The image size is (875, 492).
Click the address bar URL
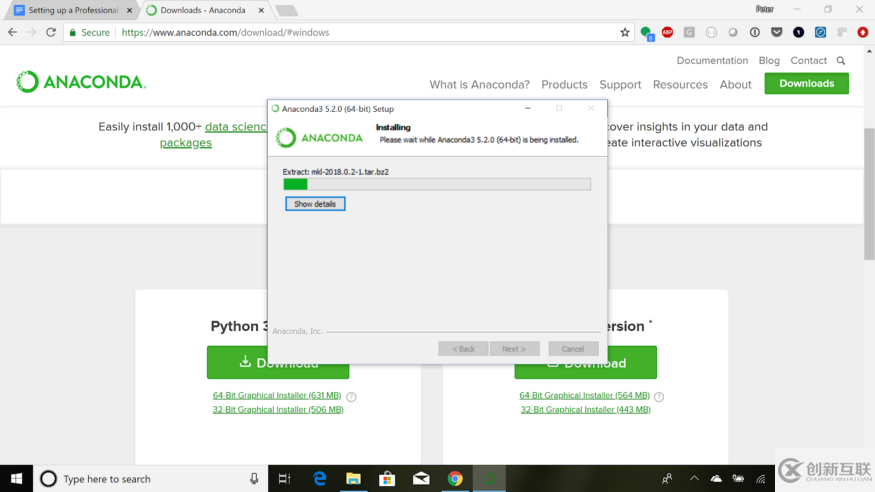(225, 32)
